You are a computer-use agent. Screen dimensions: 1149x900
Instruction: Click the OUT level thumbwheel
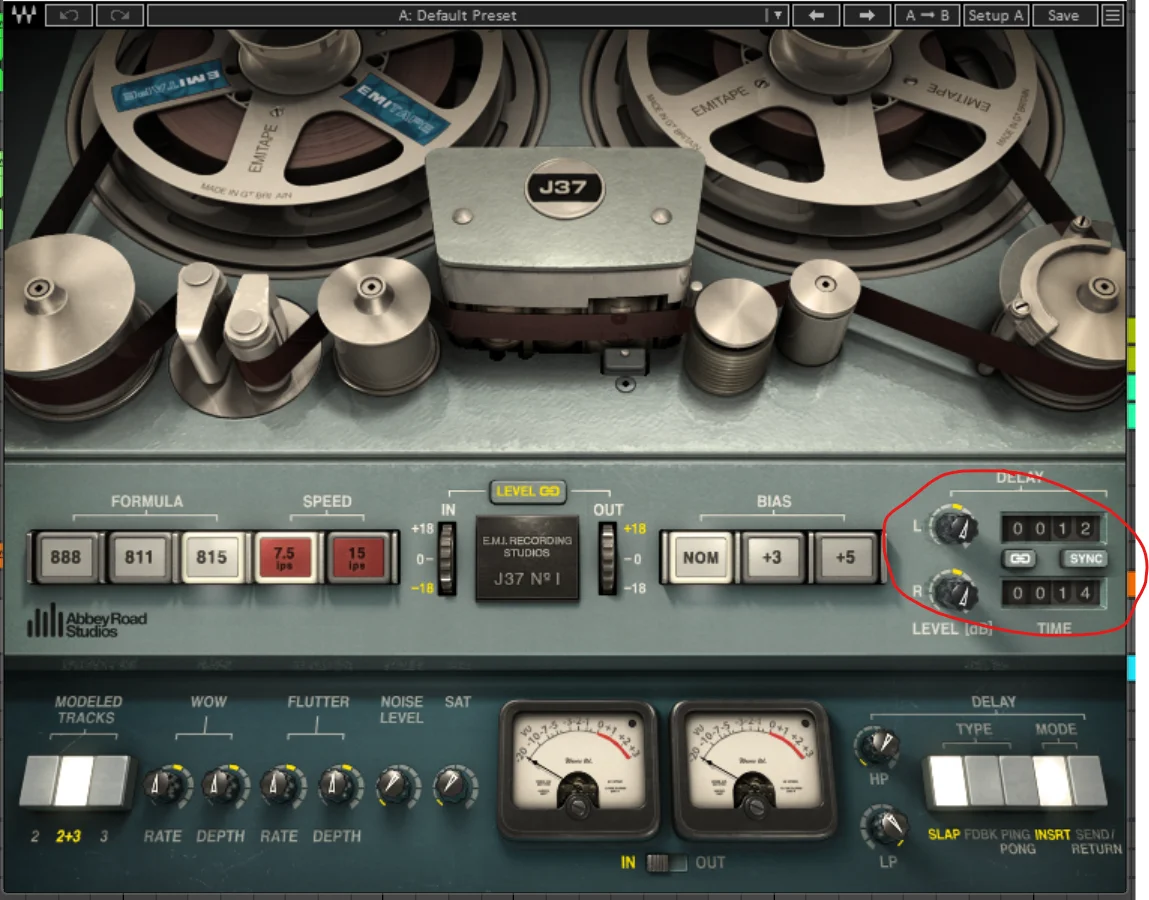click(x=607, y=558)
